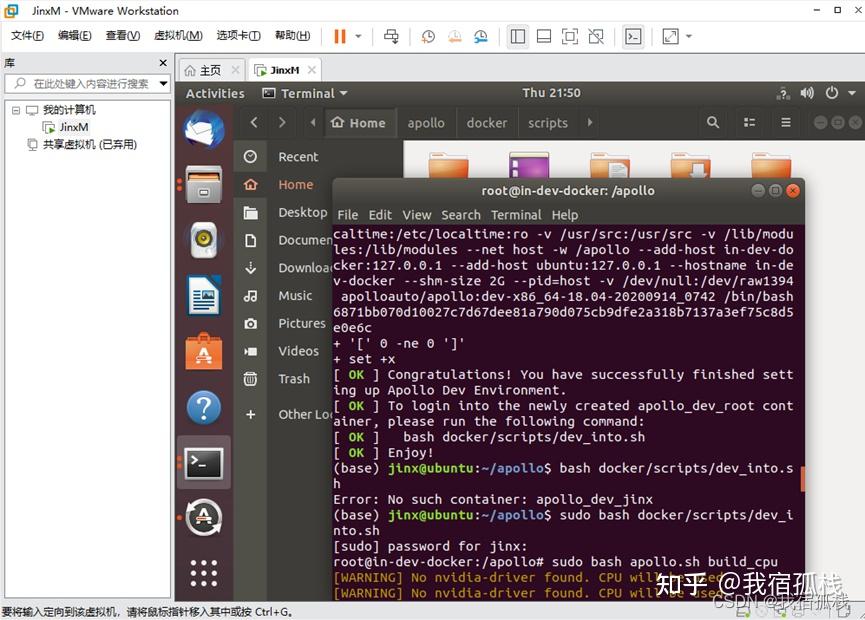Close the library panel
This screenshot has height=620, width=865.
coord(163,63)
